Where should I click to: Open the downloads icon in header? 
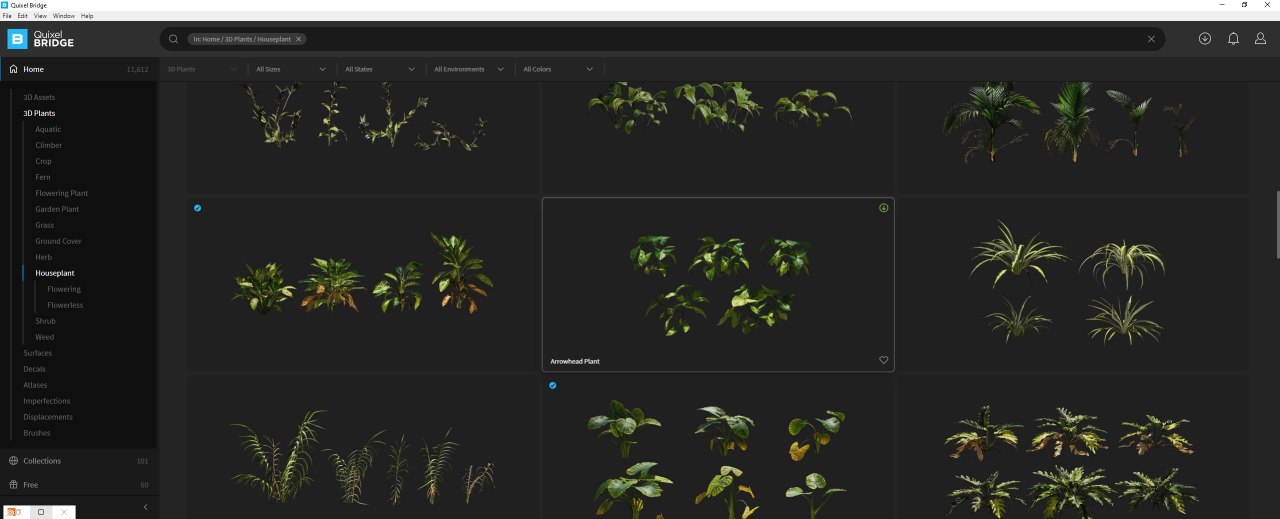click(x=1205, y=38)
